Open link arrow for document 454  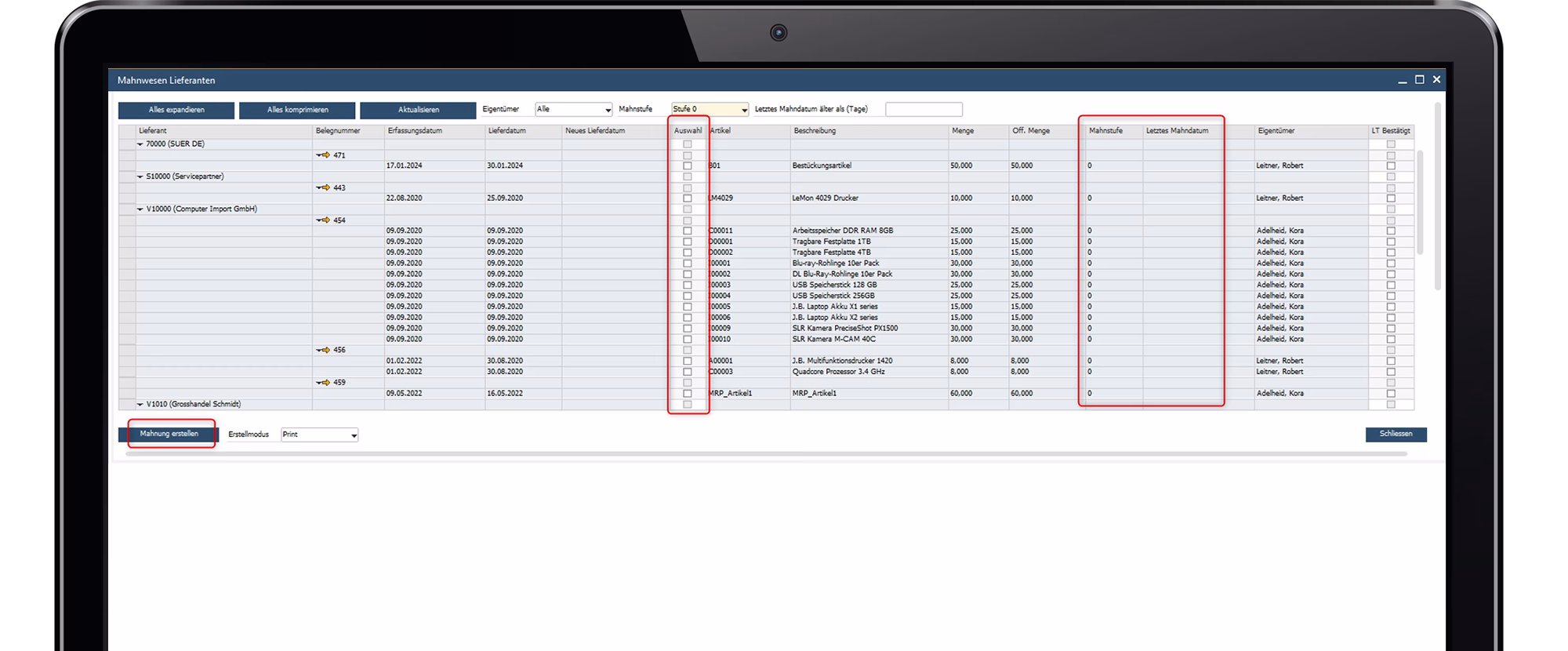[x=323, y=220]
